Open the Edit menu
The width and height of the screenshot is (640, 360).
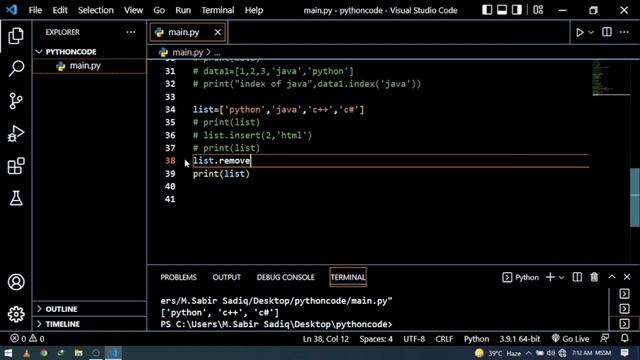pyautogui.click(x=60, y=10)
